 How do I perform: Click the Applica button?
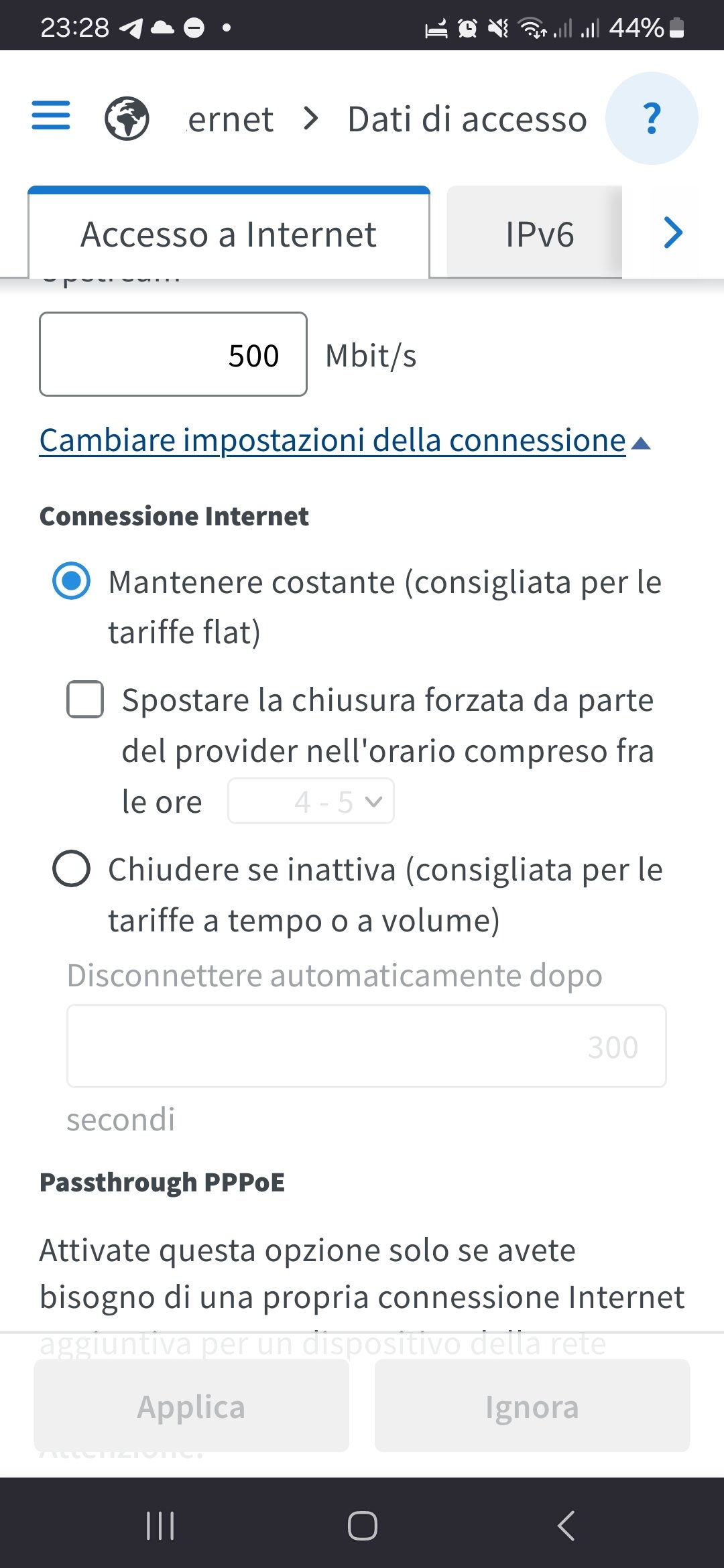point(192,1406)
